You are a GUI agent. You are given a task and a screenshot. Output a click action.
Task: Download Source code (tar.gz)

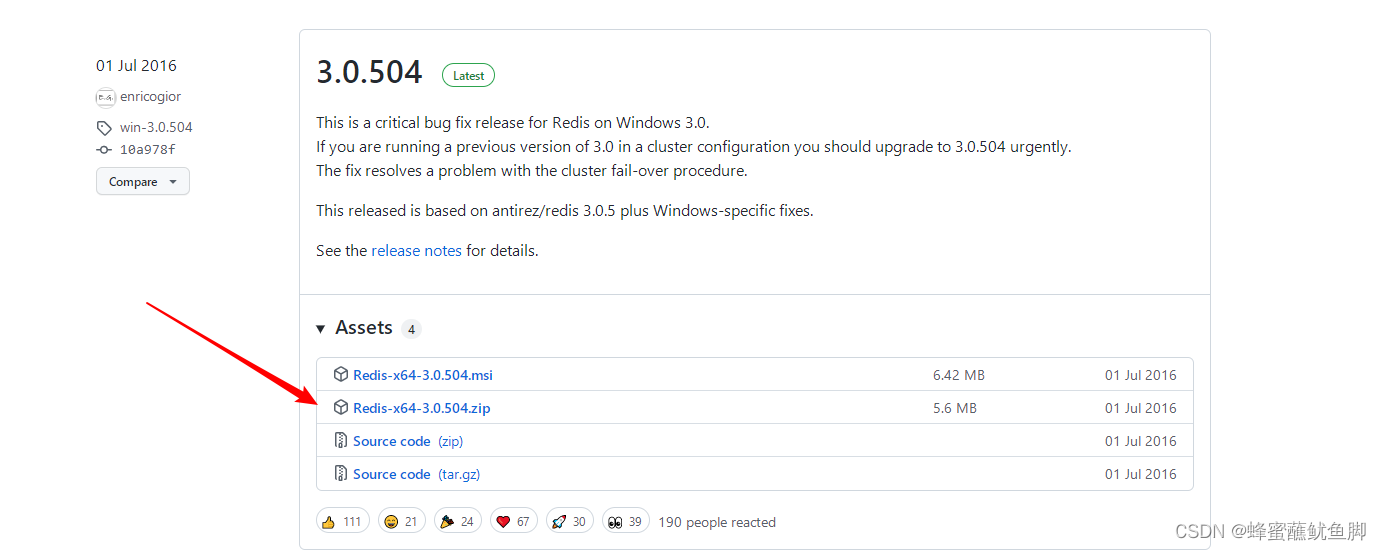[416, 474]
